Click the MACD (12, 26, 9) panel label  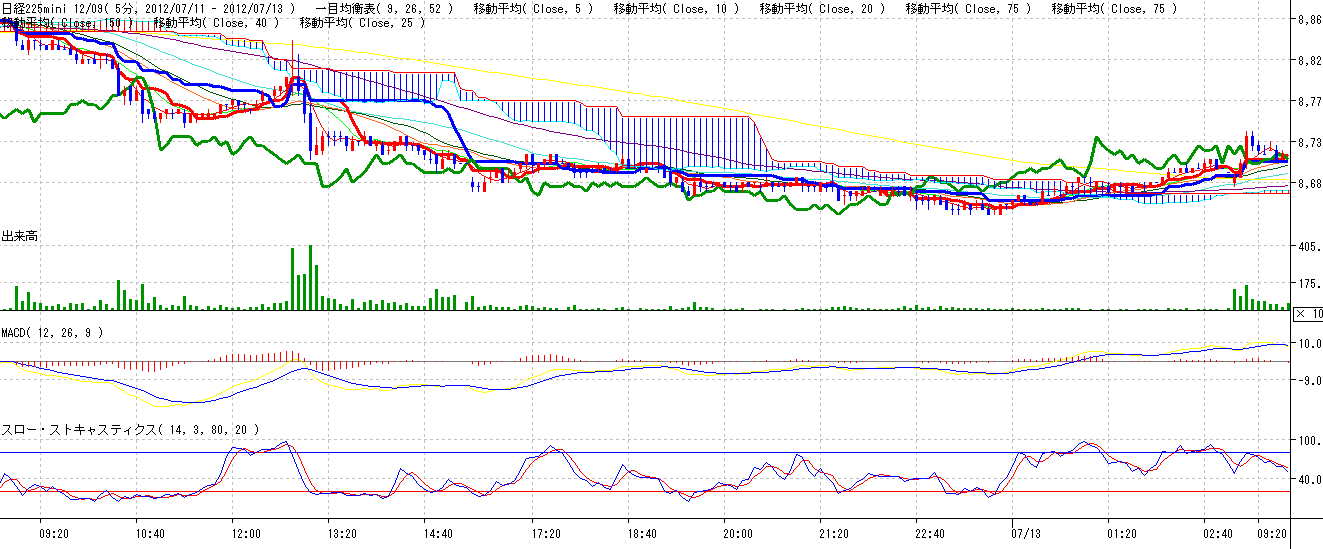[x=52, y=331]
